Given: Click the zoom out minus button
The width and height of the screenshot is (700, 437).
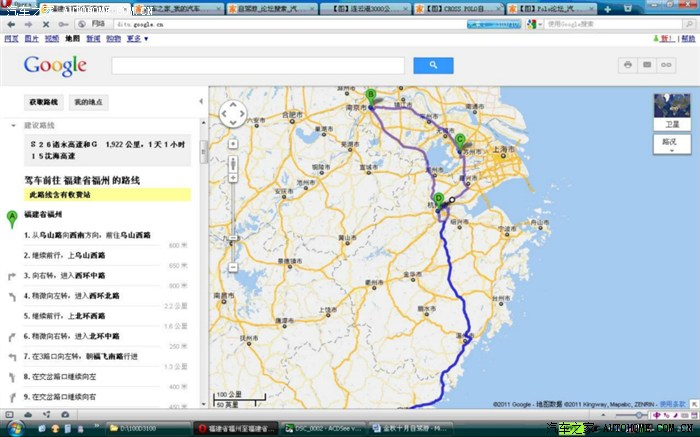Looking at the screenshot, I should pyautogui.click(x=232, y=267).
